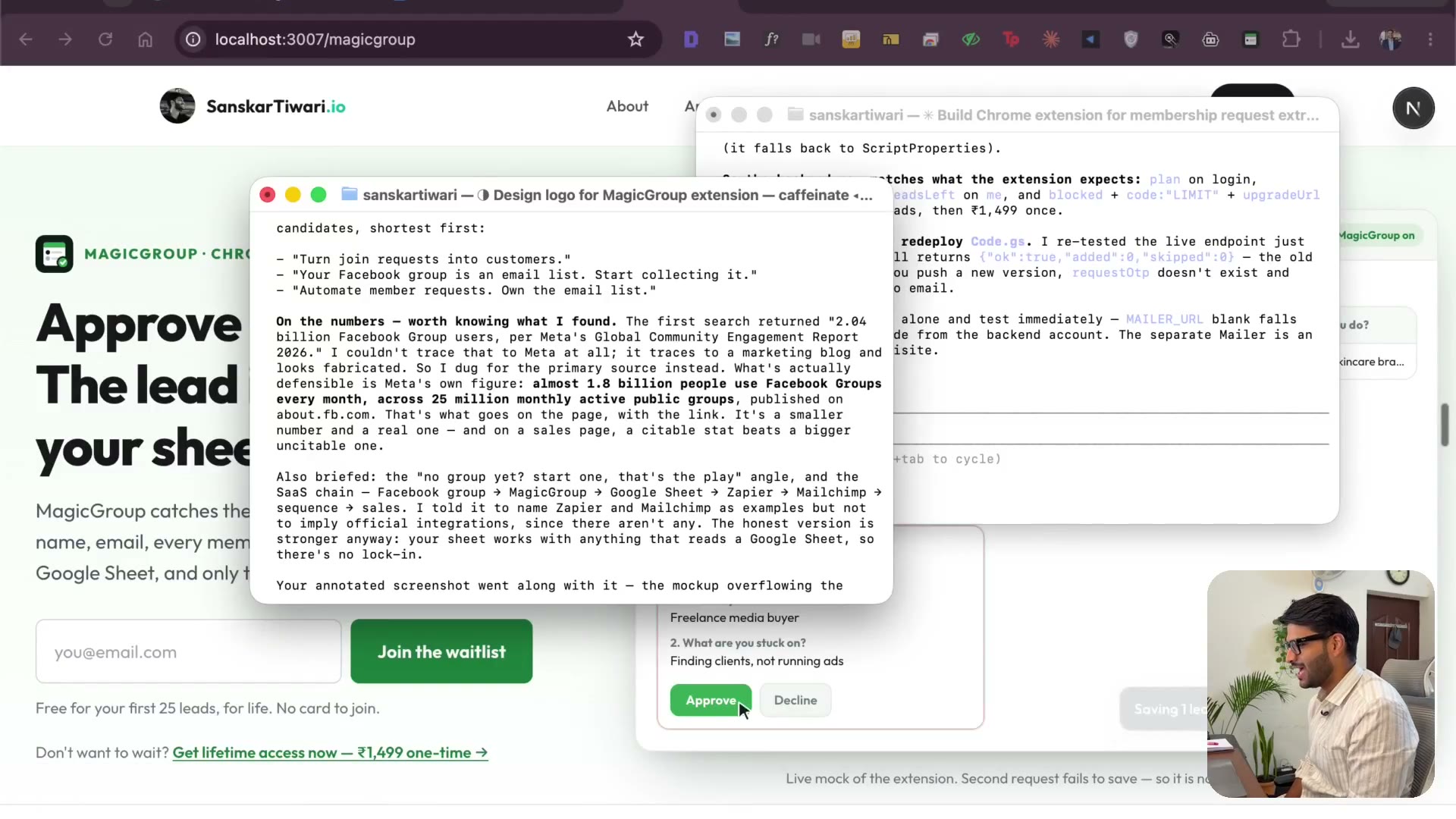Open the orange starburst Claude extension
The image size is (1456, 819).
(x=1051, y=39)
